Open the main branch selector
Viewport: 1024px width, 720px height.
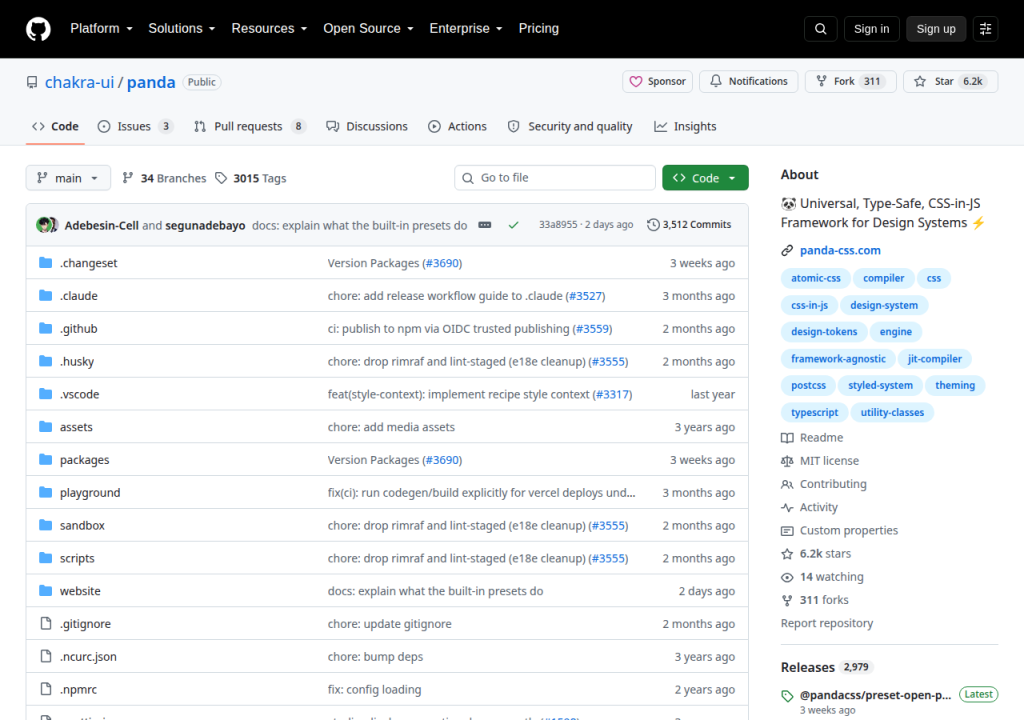tap(68, 178)
